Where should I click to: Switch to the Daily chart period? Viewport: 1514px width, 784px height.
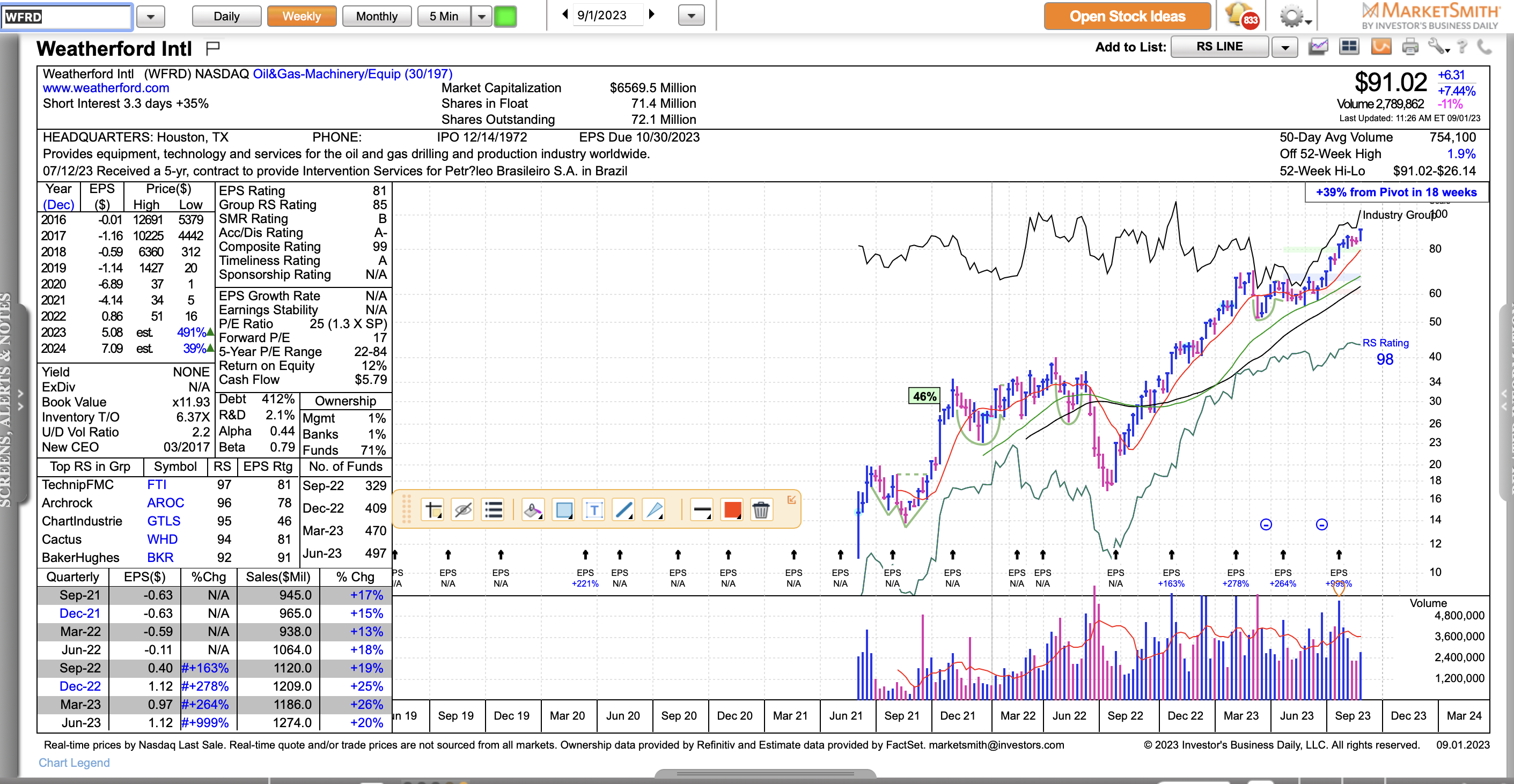pos(226,17)
